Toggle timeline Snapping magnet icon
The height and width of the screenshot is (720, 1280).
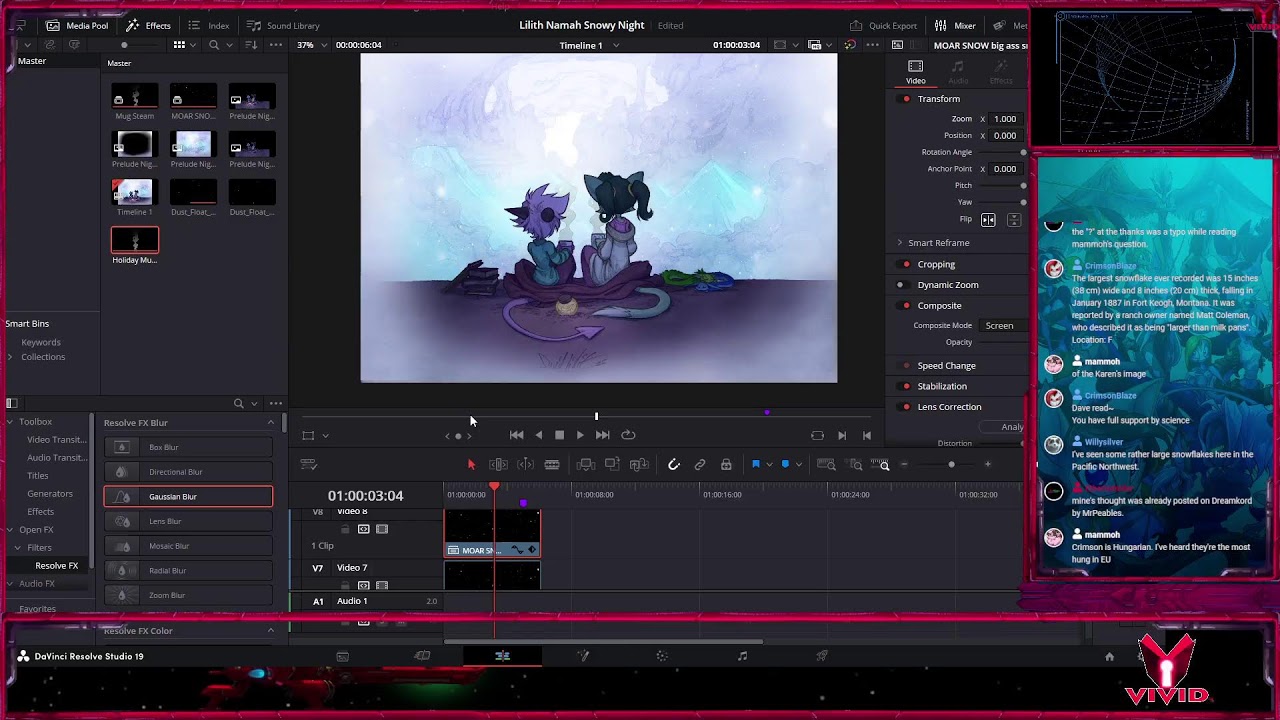tap(674, 464)
